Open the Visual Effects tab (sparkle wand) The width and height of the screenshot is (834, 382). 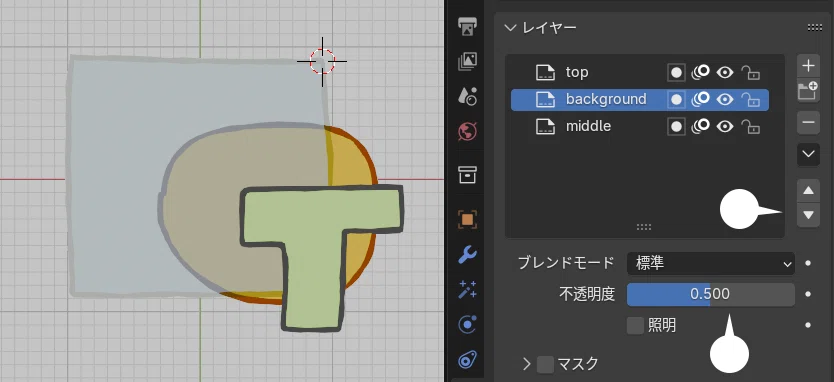click(468, 289)
